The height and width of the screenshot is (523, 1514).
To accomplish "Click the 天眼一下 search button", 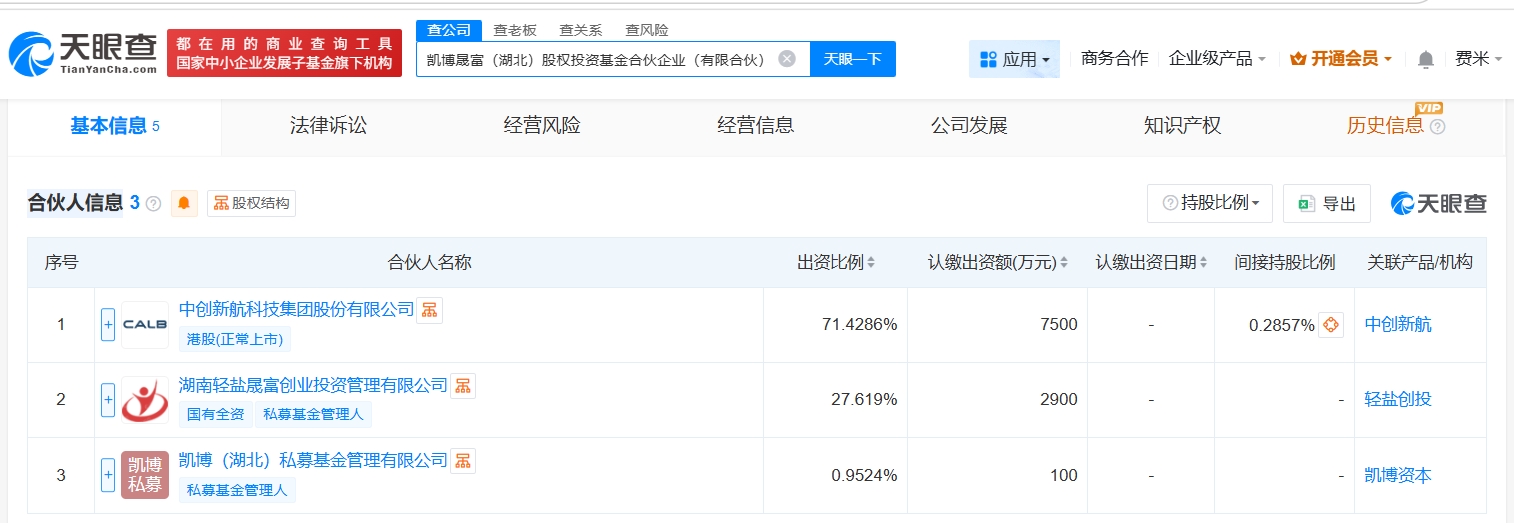I will 853,59.
